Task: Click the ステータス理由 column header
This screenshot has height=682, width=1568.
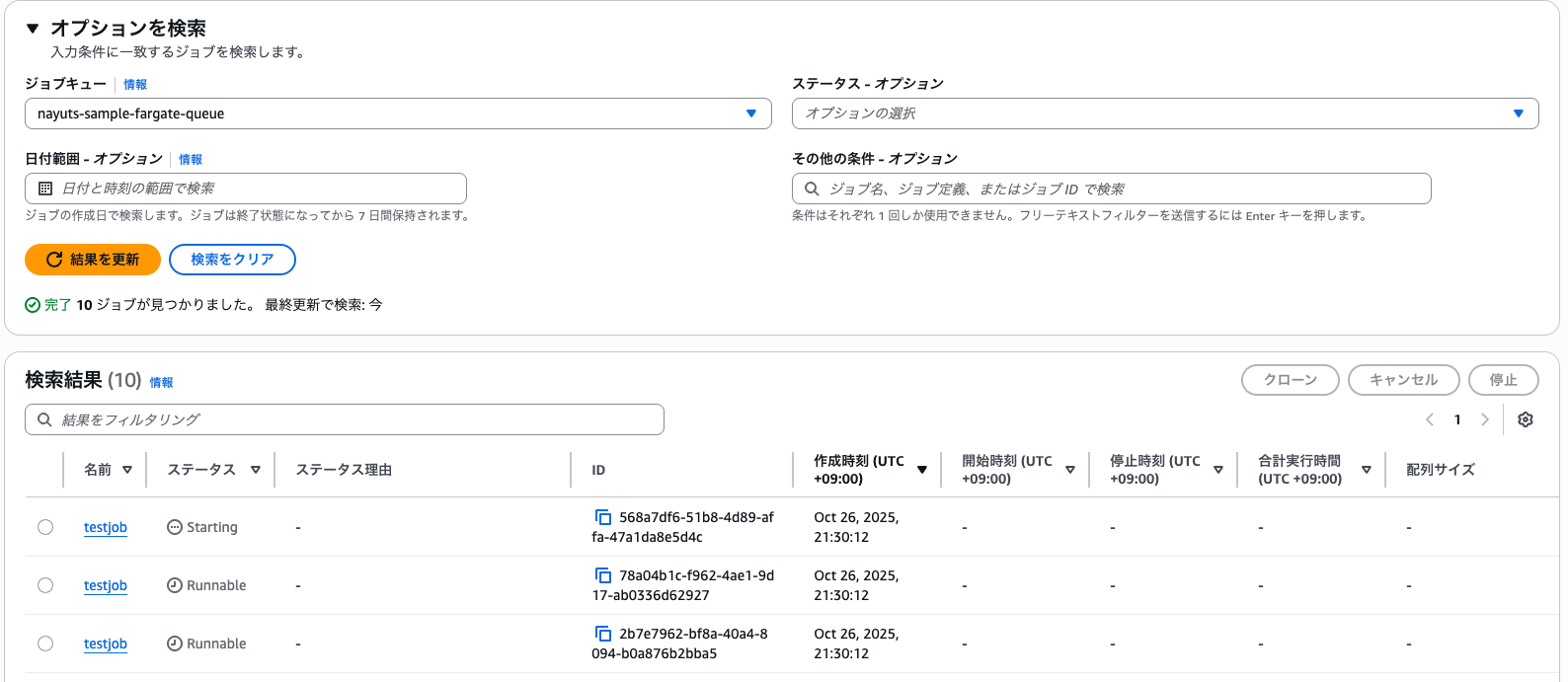Action: pyautogui.click(x=344, y=470)
